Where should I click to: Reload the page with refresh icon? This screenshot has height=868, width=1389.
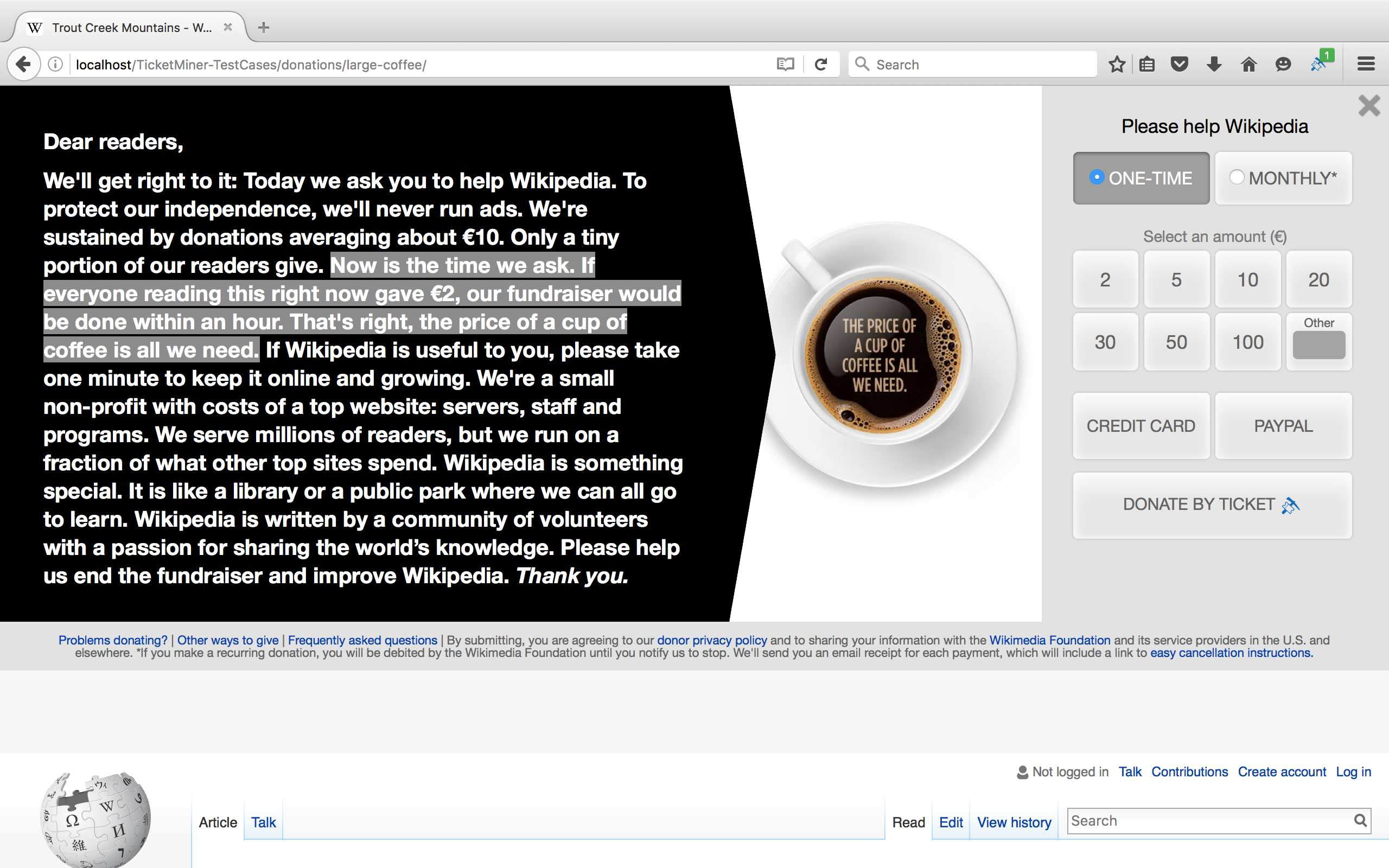tap(821, 65)
